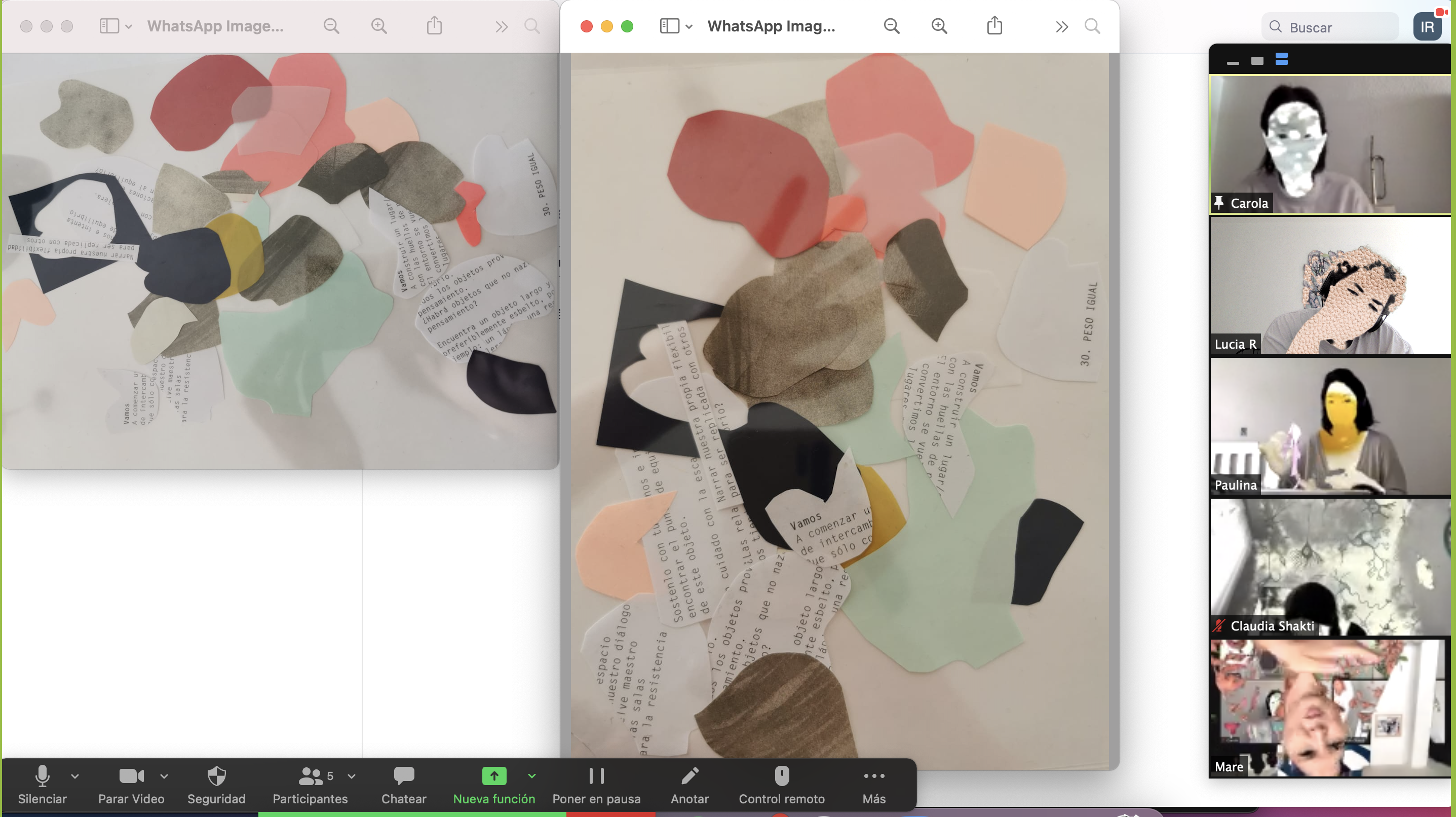This screenshot has width=1456, height=817.
Task: Expand audio options arrow beside Silenciar
Action: (x=75, y=776)
